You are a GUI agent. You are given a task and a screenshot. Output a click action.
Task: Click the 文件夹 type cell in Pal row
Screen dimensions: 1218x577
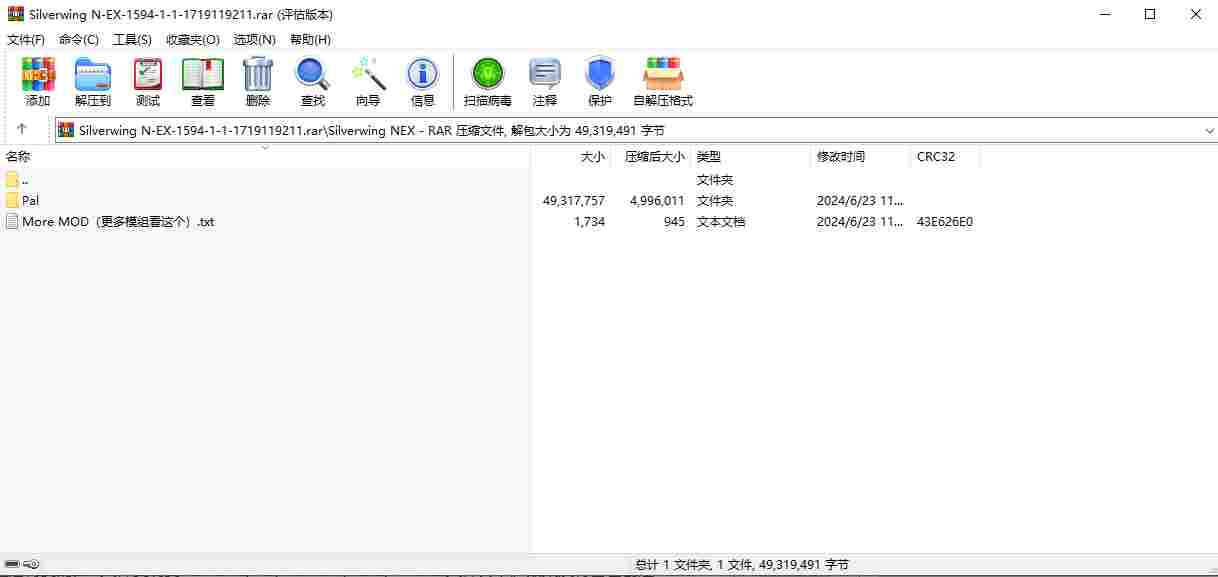tap(715, 200)
